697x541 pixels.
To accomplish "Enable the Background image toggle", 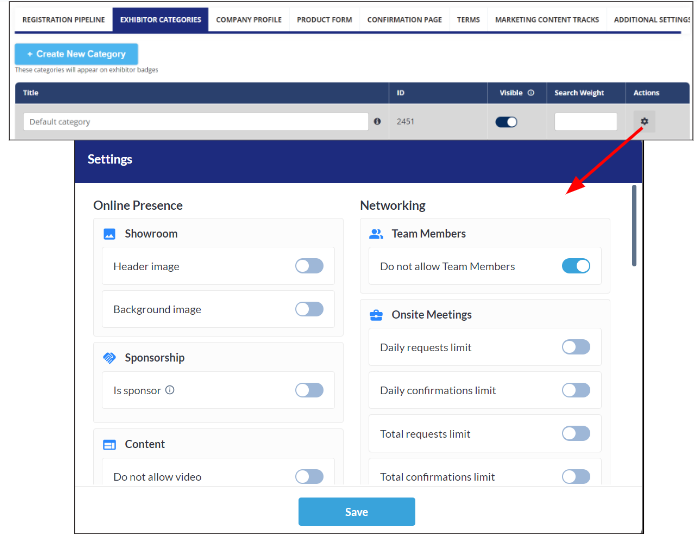I will (309, 309).
